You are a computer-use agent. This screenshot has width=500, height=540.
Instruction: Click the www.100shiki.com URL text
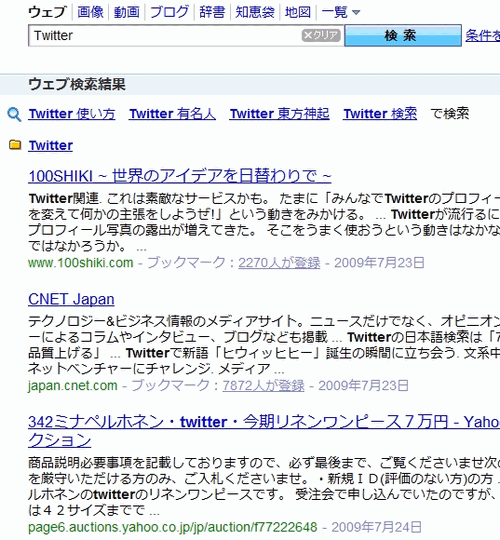click(81, 263)
